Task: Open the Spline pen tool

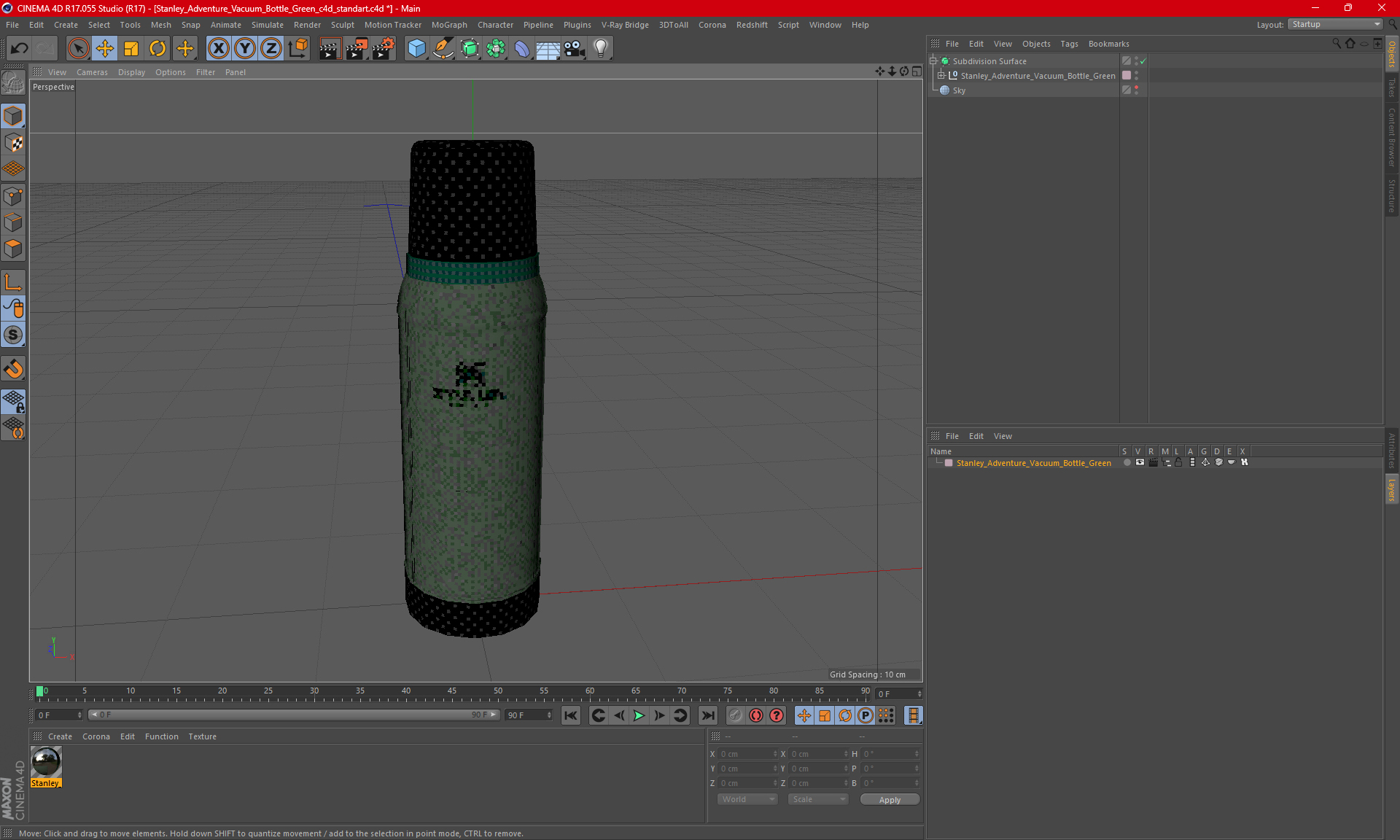Action: pyautogui.click(x=443, y=49)
